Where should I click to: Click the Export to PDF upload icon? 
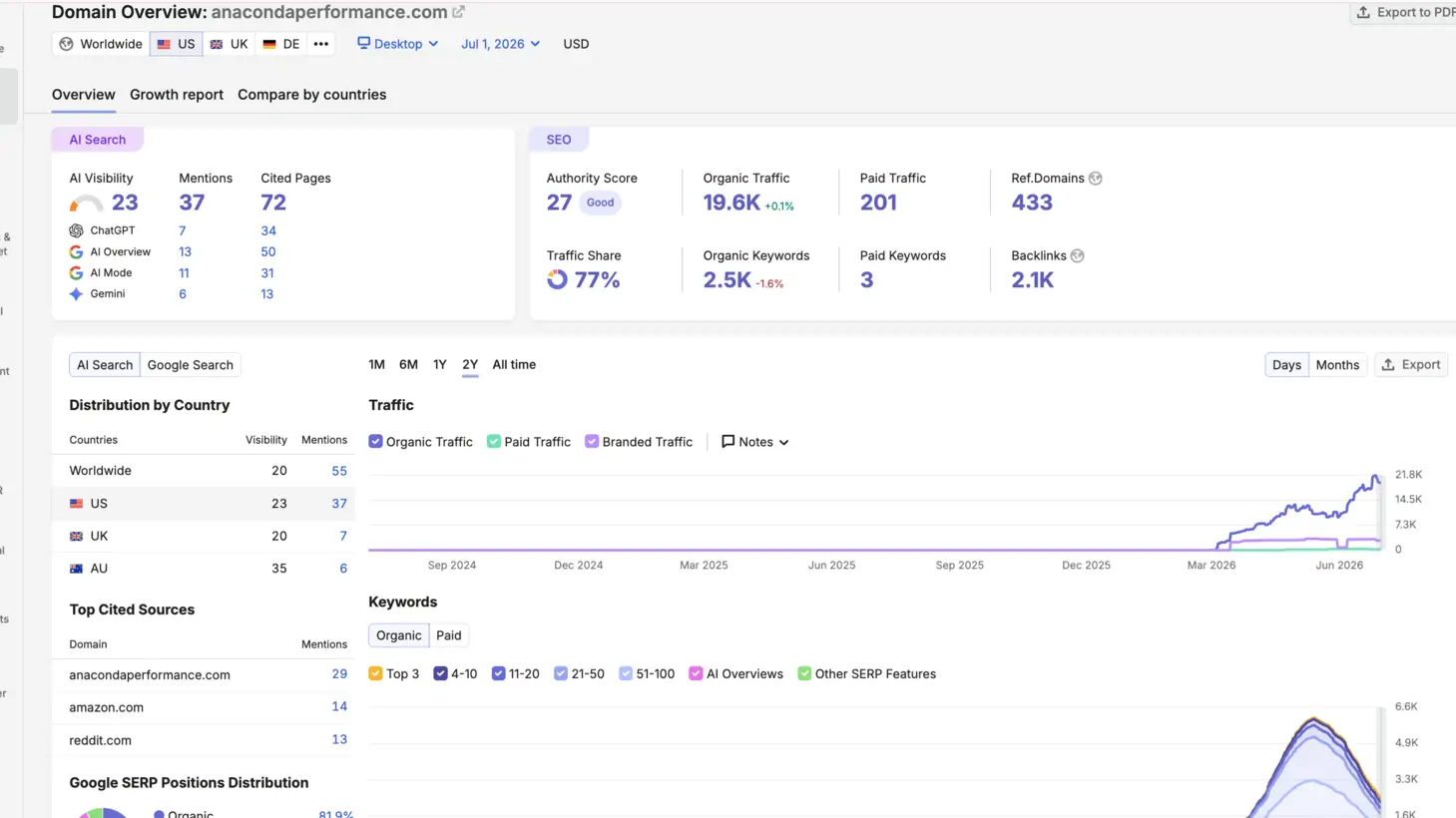pyautogui.click(x=1363, y=12)
